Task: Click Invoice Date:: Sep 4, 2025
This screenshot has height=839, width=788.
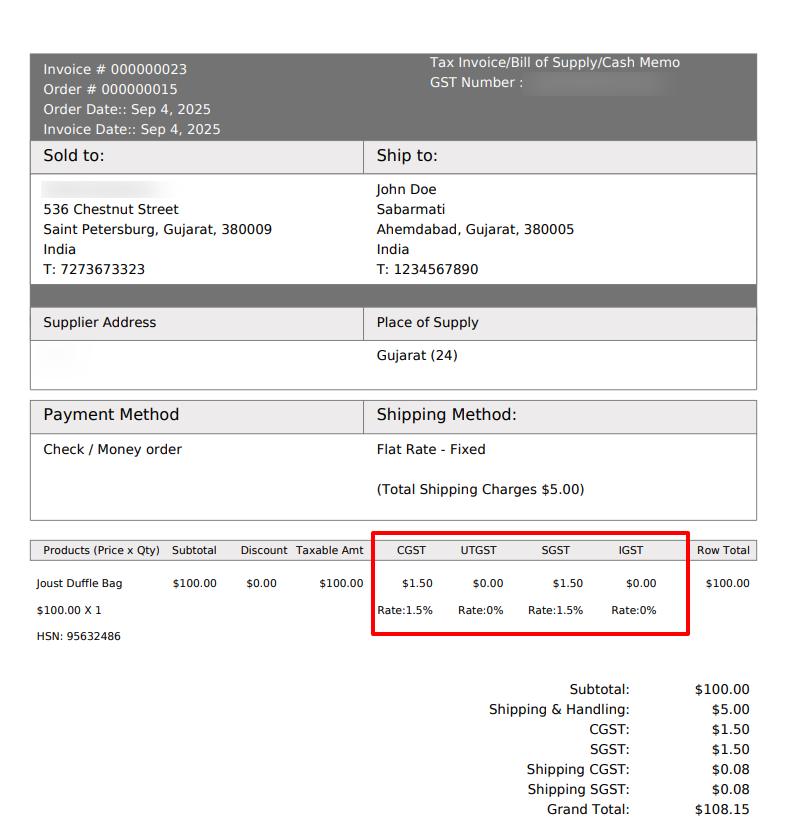Action: point(132,129)
